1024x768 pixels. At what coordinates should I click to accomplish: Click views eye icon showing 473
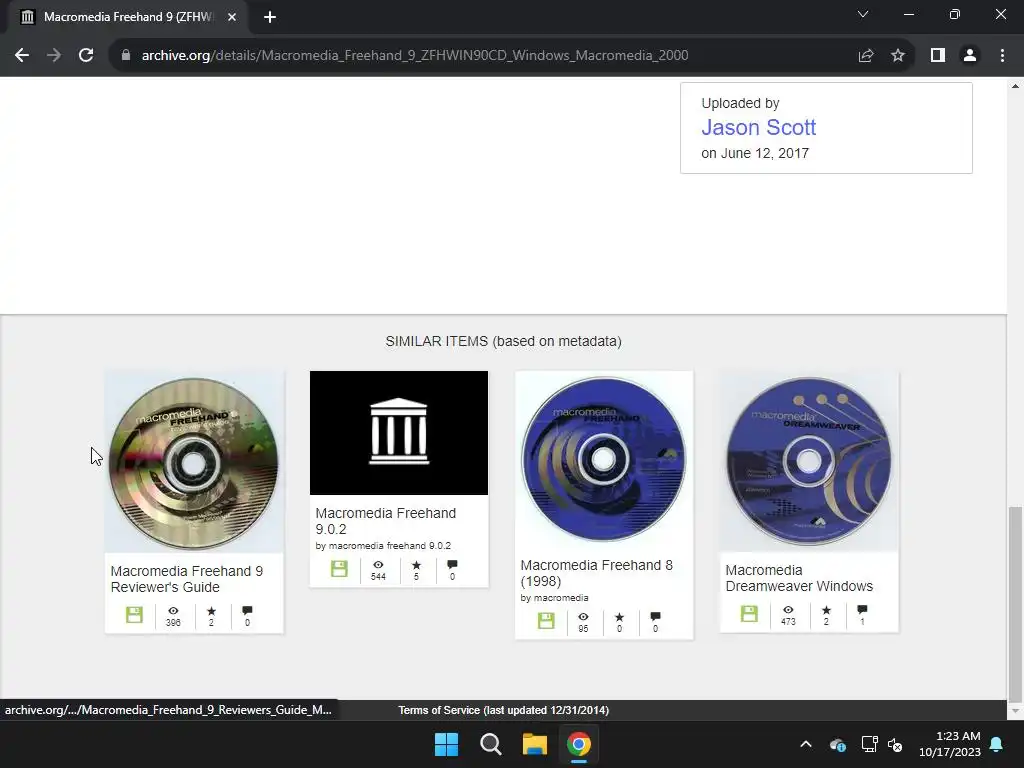coord(788,610)
